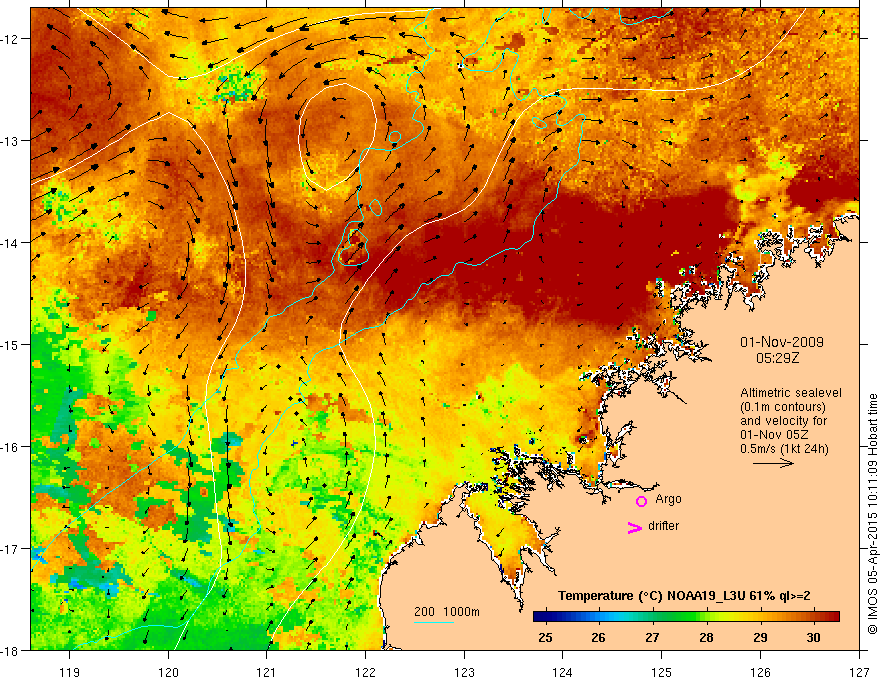Click longitude axis label 127
880x680 pixels.
[859, 672]
